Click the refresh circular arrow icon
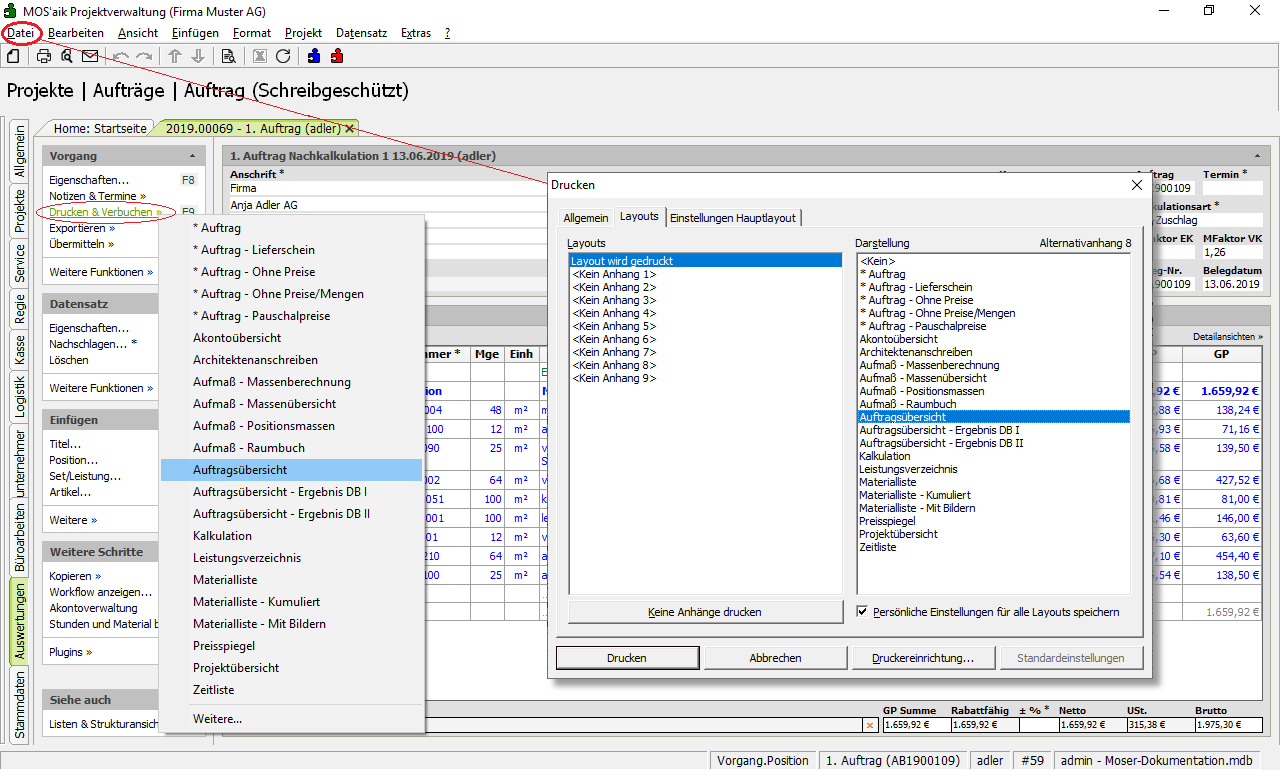 coord(283,56)
